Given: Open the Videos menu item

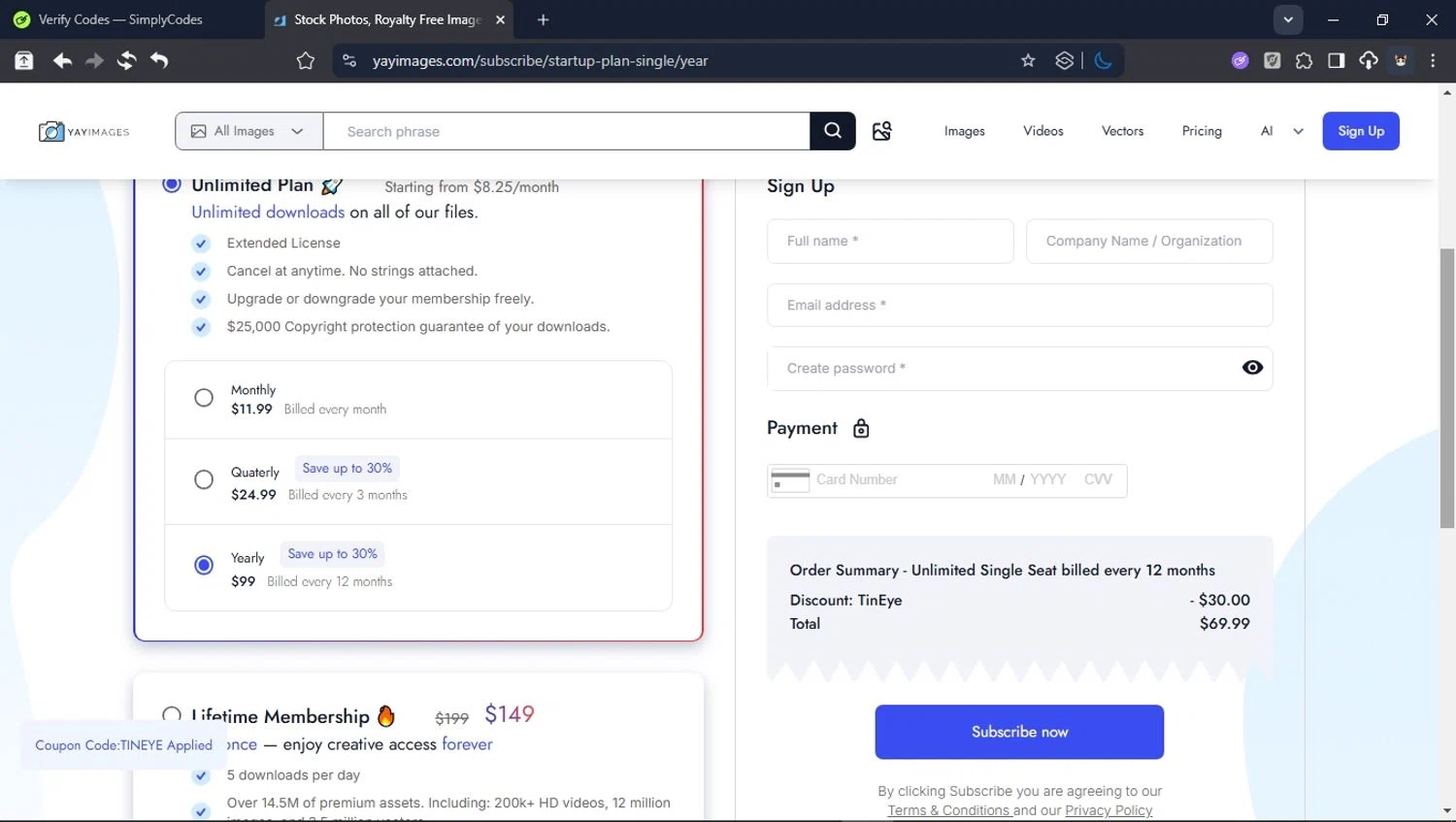Looking at the screenshot, I should [x=1043, y=131].
